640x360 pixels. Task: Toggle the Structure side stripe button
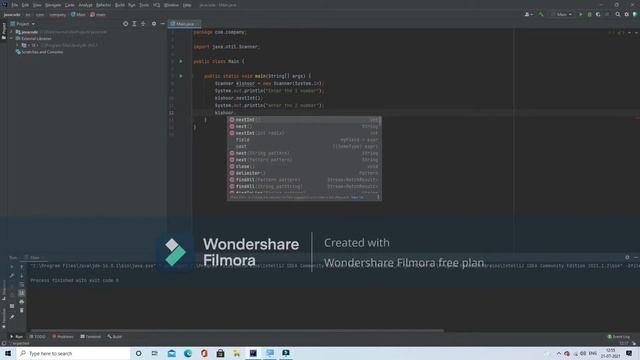[4, 290]
